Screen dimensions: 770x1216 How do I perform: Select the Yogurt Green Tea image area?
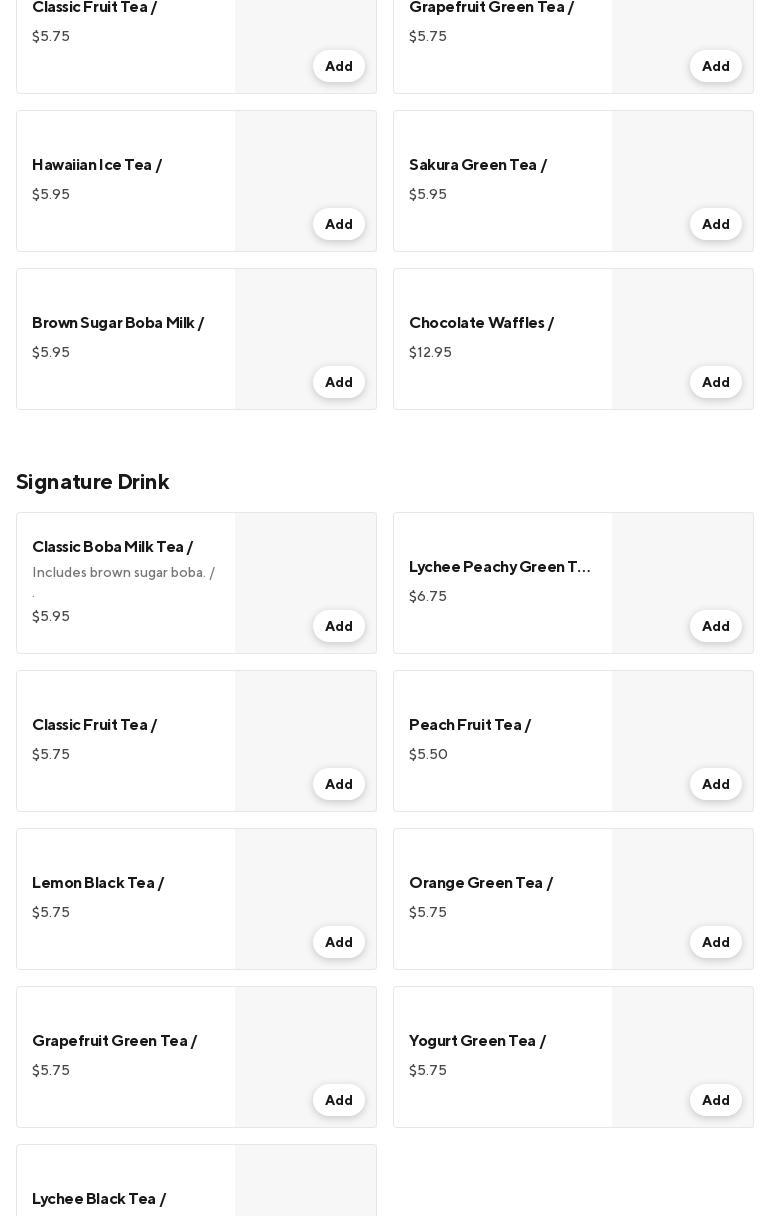click(682, 1036)
